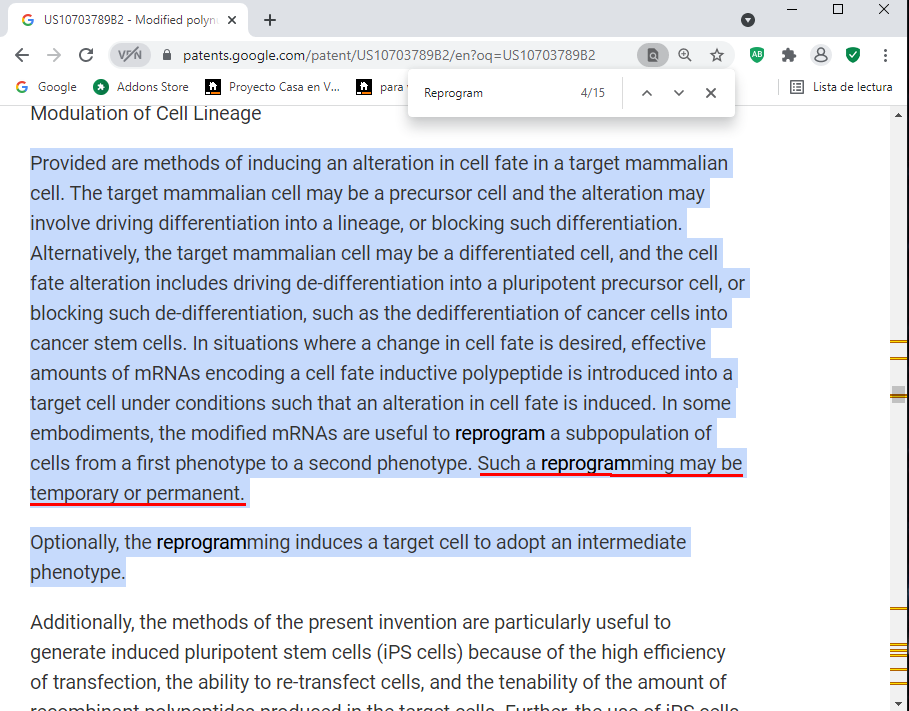Click the VPN badge in address bar
The image size is (909, 711).
(x=130, y=56)
